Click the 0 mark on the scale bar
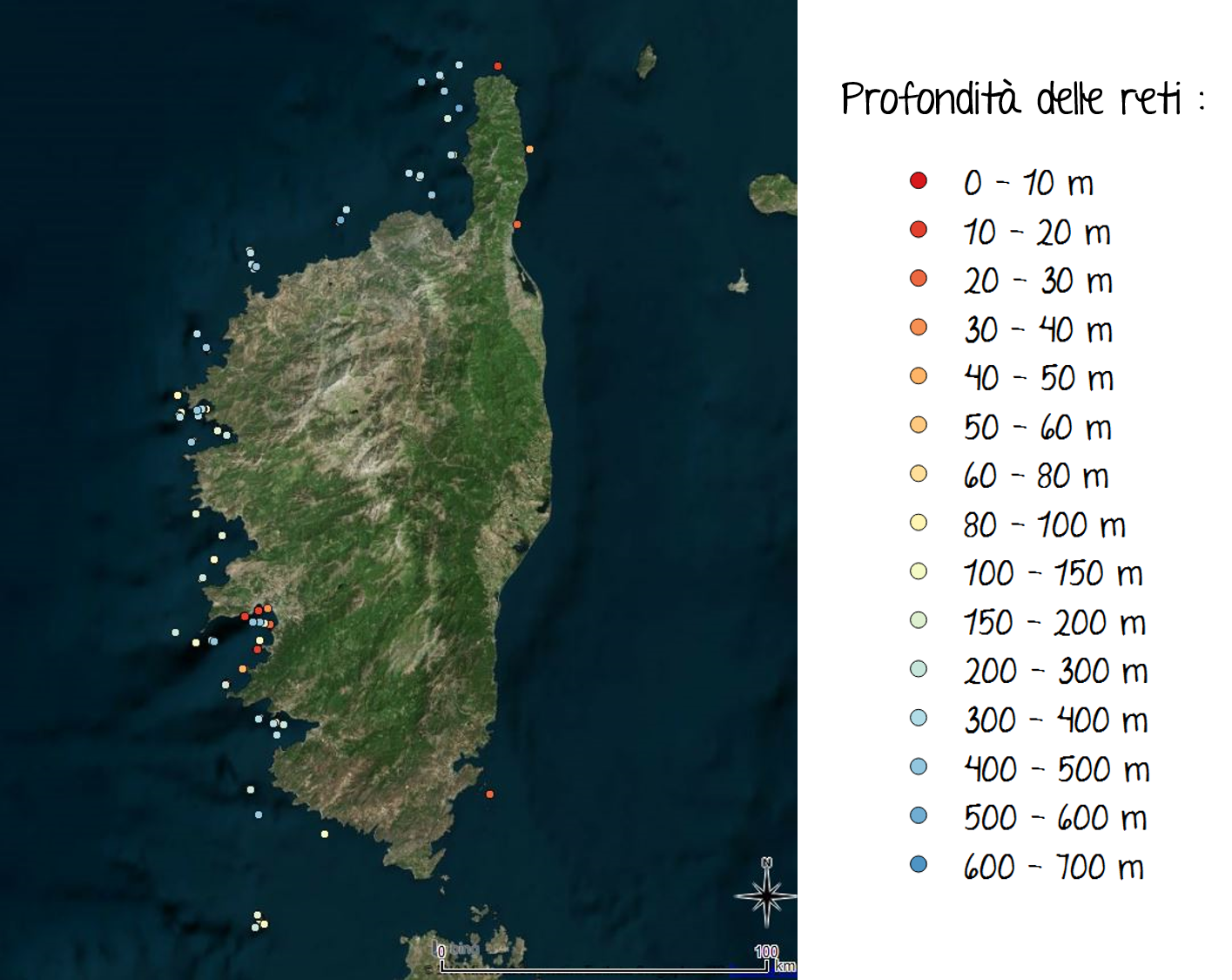The image size is (1232, 980). (x=441, y=951)
